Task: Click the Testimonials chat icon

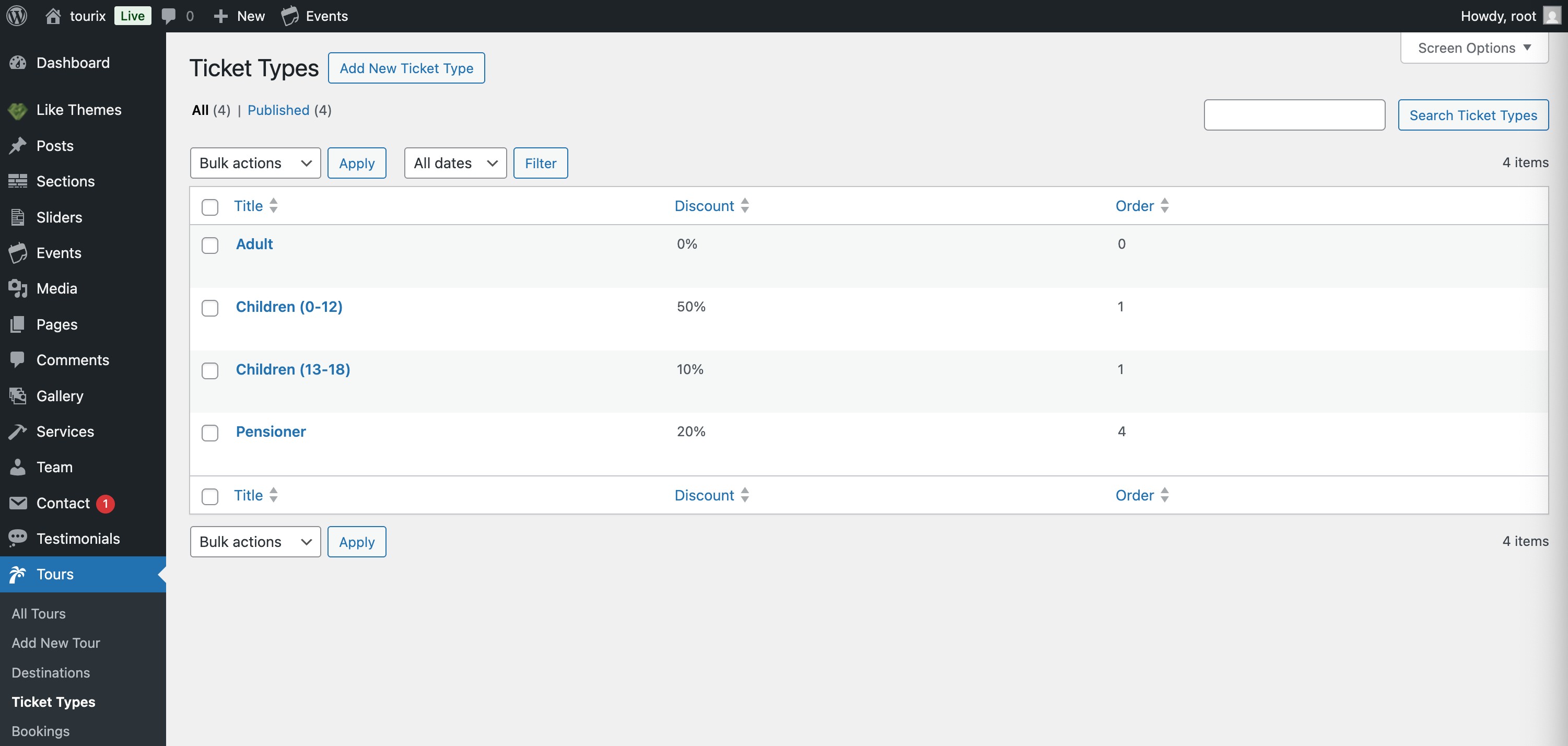Action: 18,538
